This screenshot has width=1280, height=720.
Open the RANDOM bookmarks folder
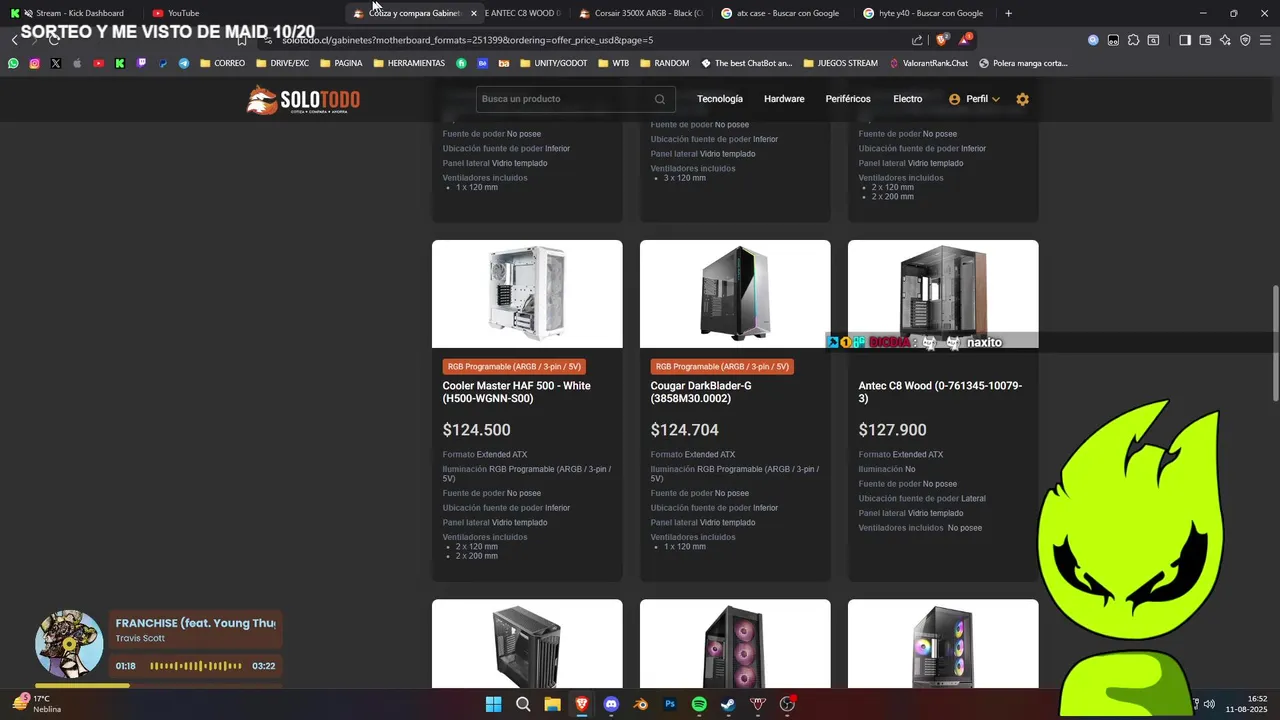664,63
